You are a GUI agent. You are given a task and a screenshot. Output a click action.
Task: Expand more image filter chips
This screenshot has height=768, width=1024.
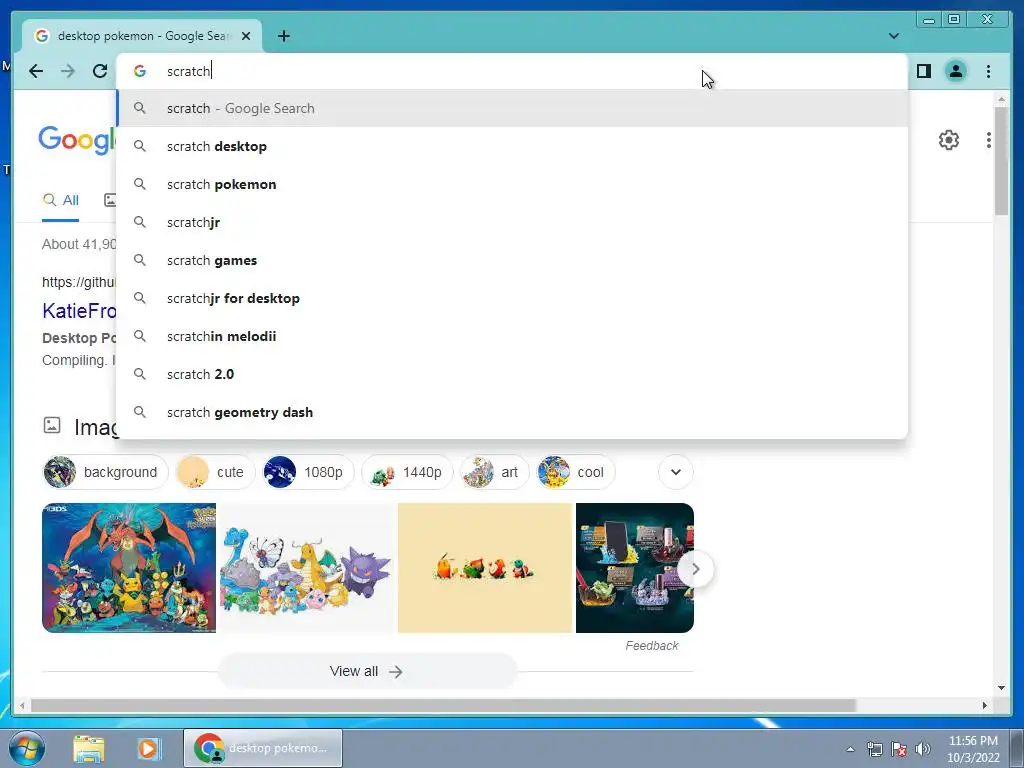coord(676,472)
